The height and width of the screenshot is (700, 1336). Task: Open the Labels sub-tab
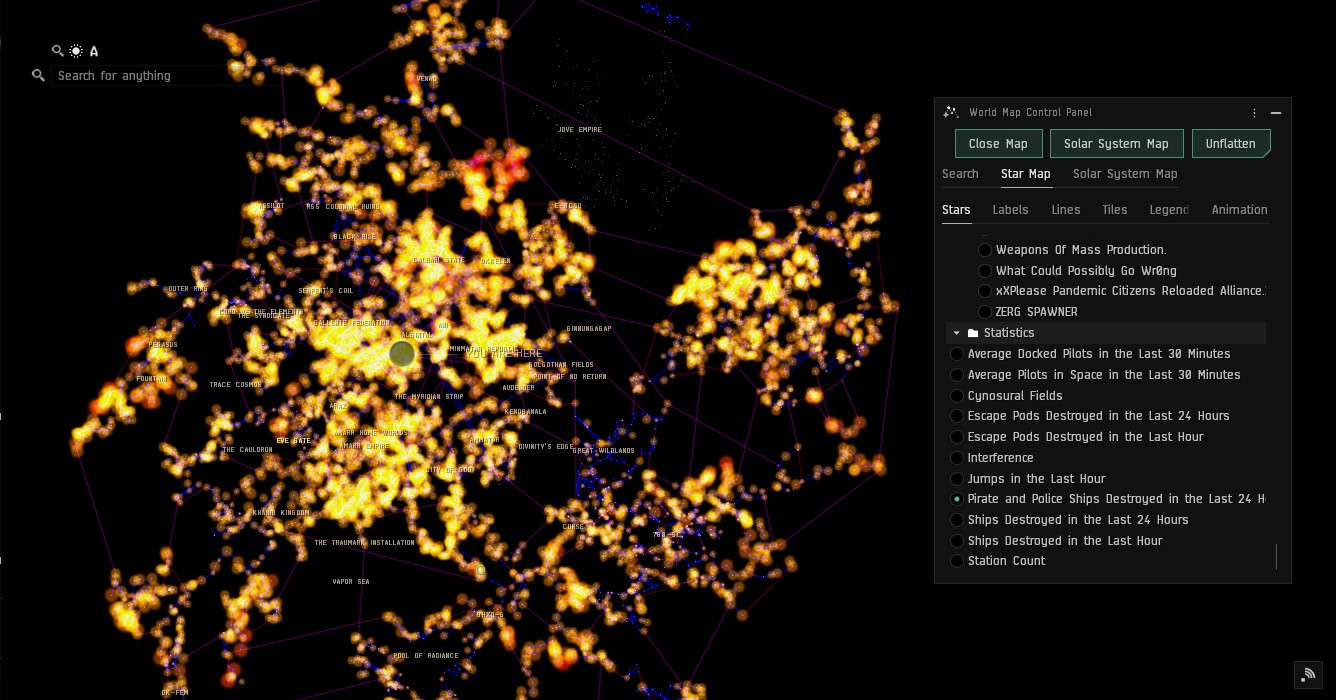(x=1010, y=210)
